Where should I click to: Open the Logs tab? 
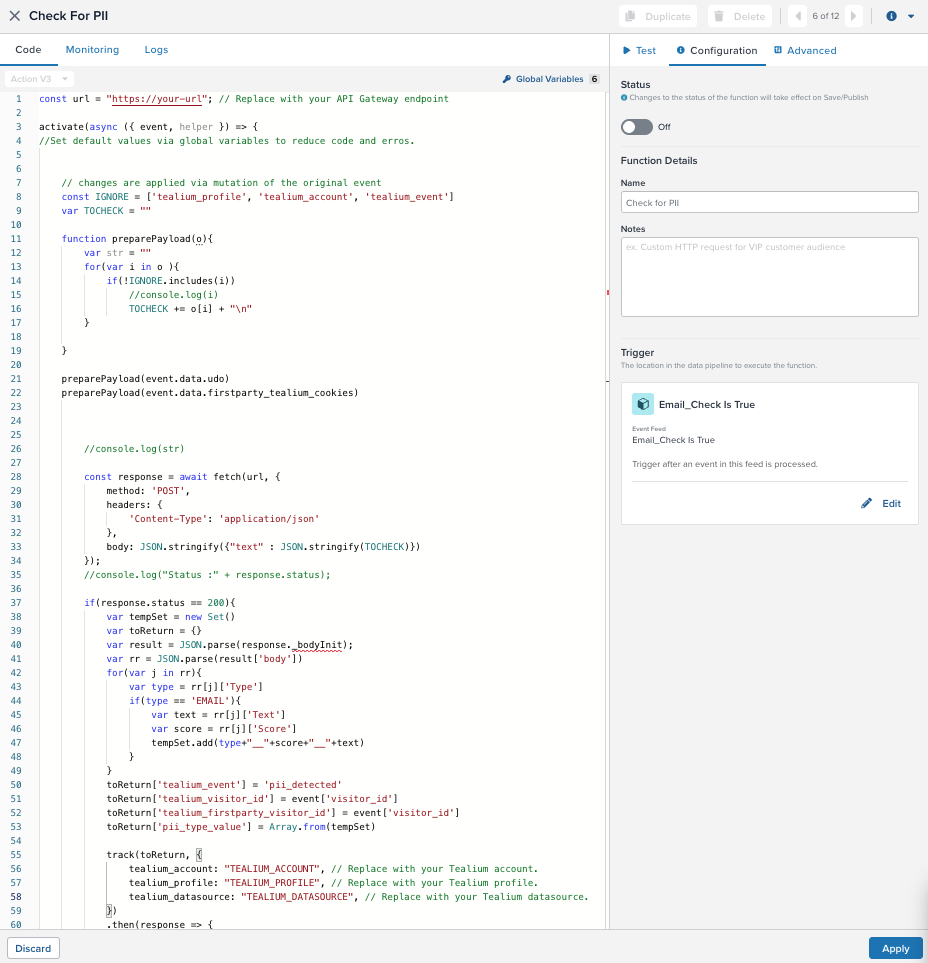pos(156,50)
